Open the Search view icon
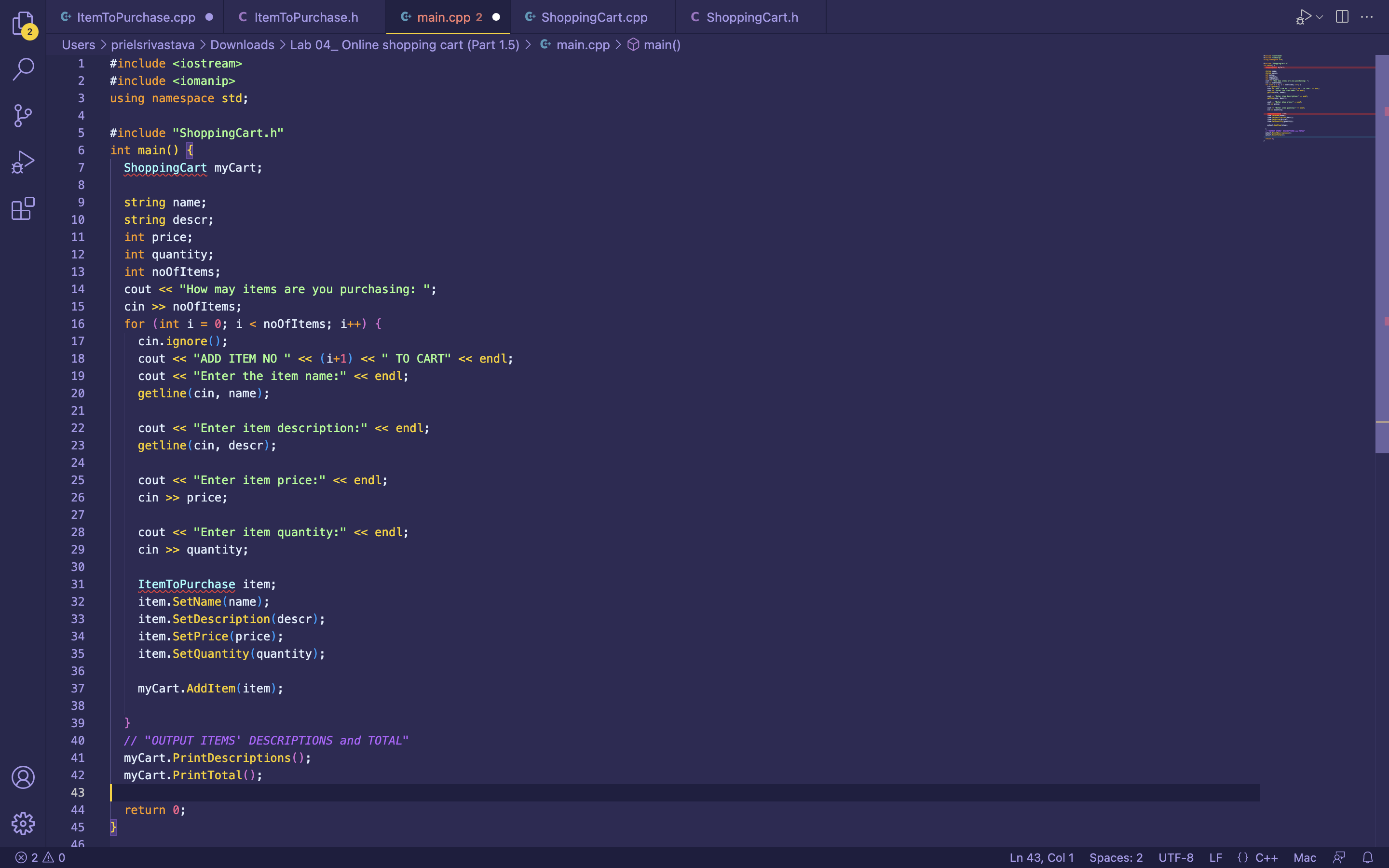This screenshot has height=868, width=1389. click(23, 69)
